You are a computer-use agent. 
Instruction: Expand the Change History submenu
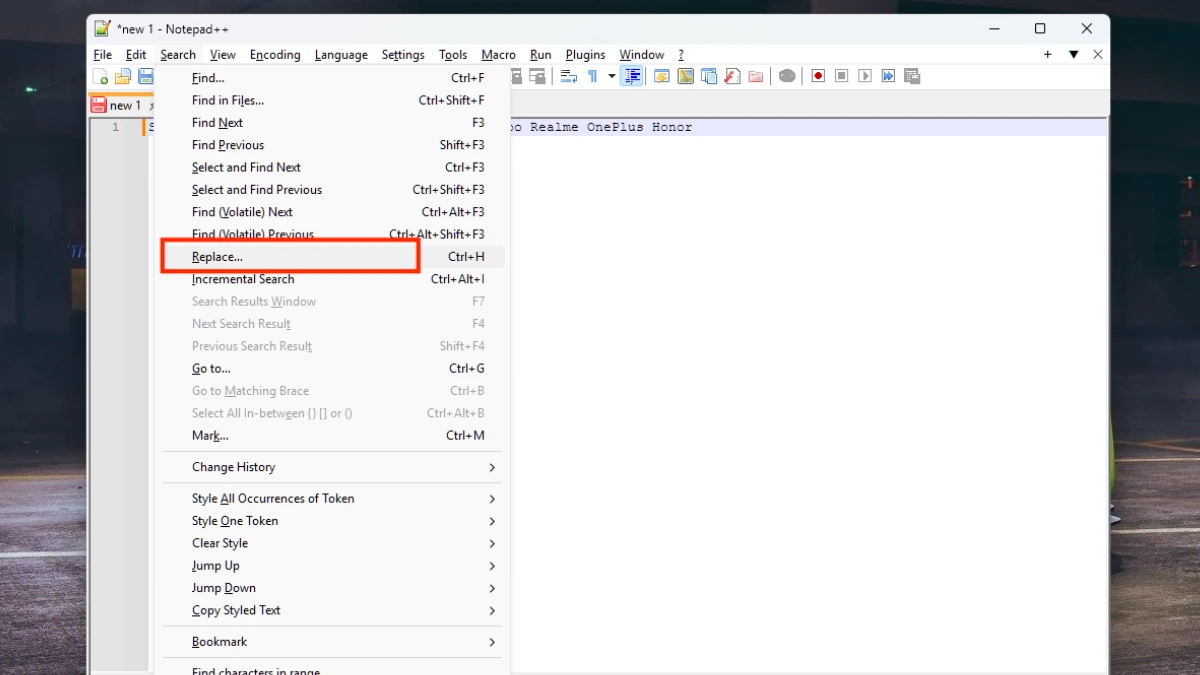334,467
